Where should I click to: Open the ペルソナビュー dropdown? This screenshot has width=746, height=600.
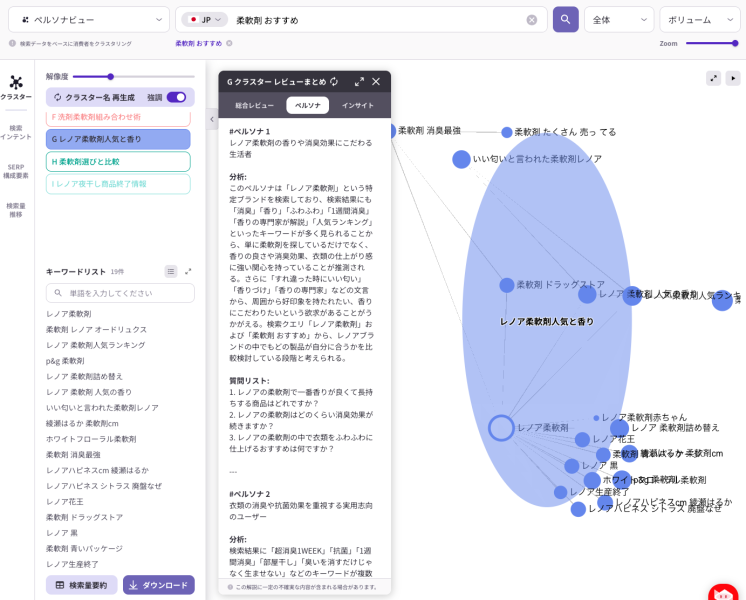point(91,19)
